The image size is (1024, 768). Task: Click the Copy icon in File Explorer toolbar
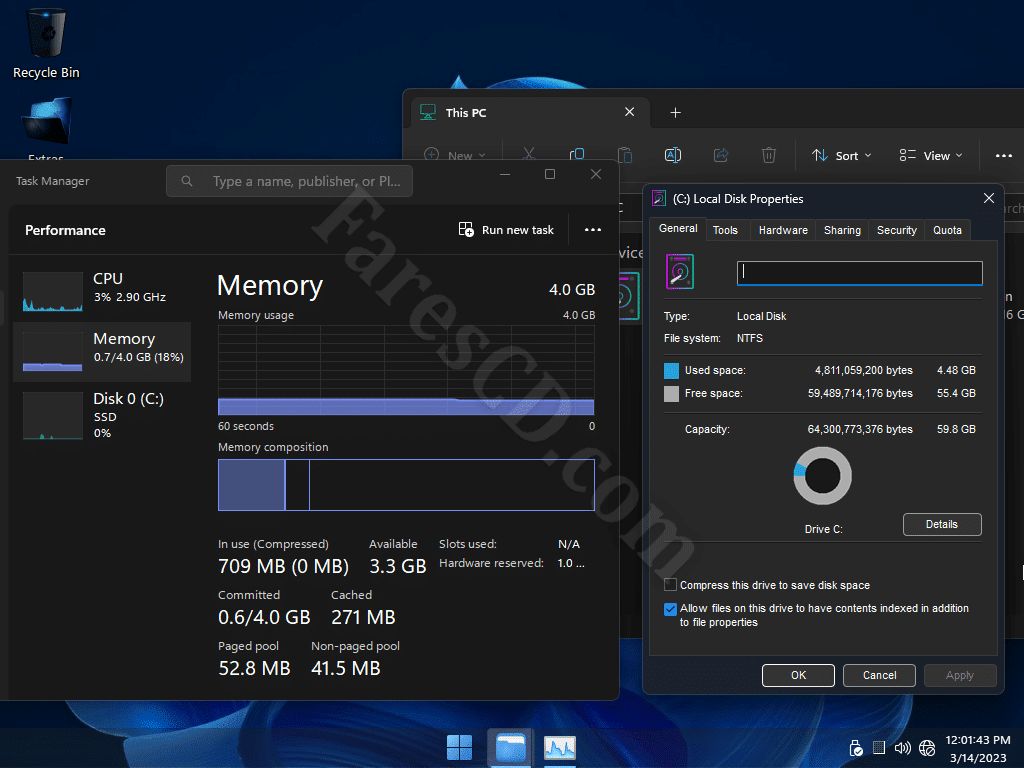(577, 155)
